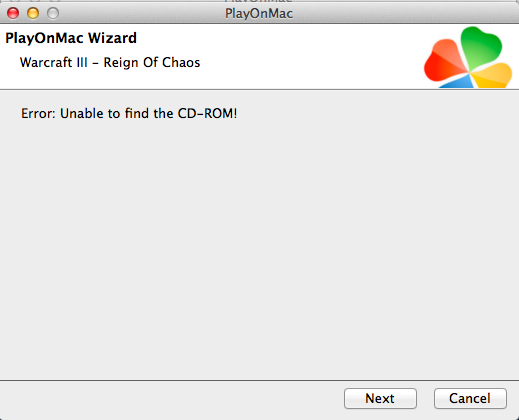The width and height of the screenshot is (519, 420).
Task: Click the red petal of the logo
Action: point(445,62)
